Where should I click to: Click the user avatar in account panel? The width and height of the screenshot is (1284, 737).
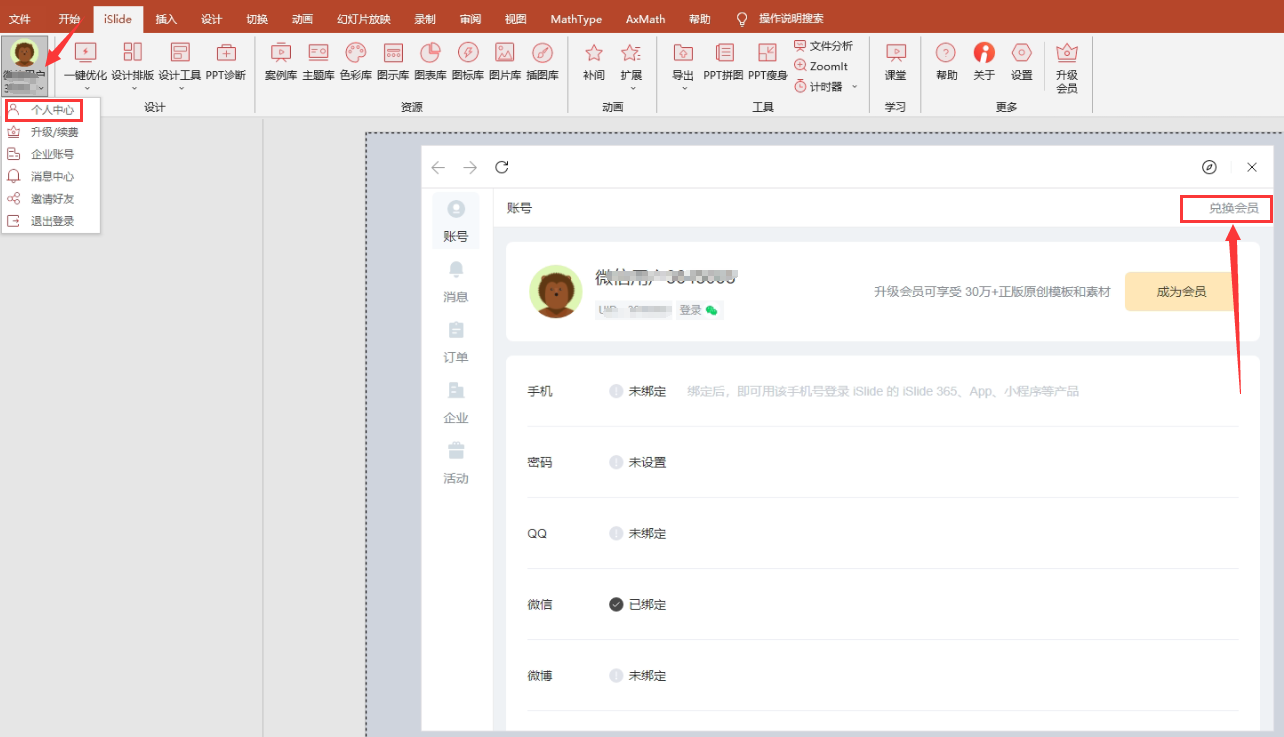tap(555, 292)
